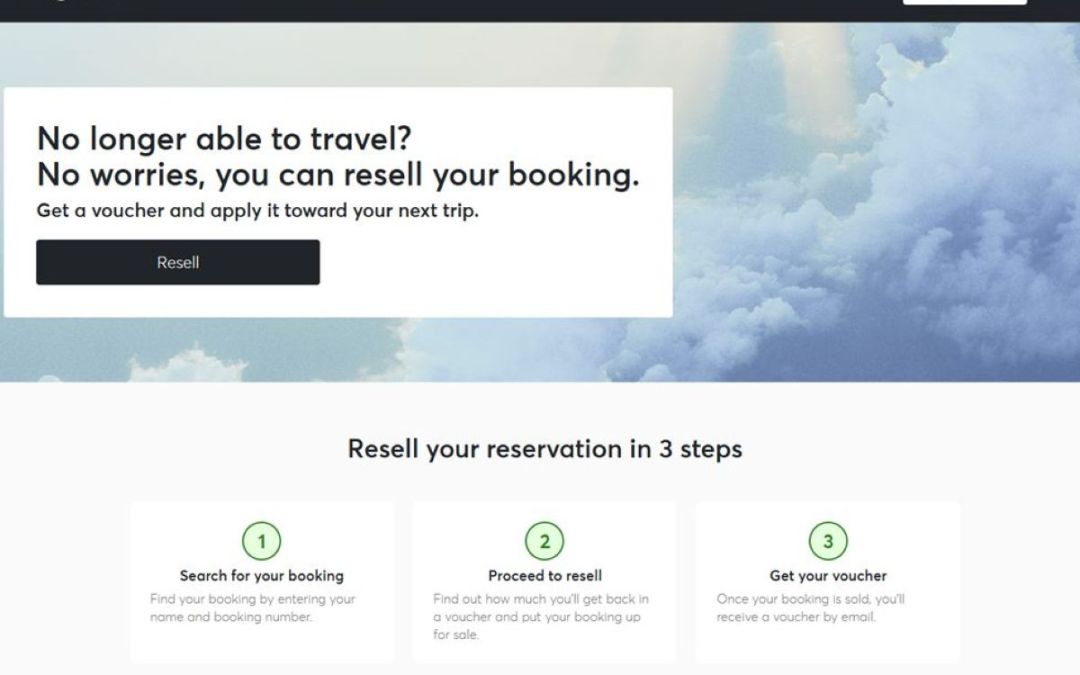1080x675 pixels.
Task: Click the black Resell button
Action: [177, 262]
